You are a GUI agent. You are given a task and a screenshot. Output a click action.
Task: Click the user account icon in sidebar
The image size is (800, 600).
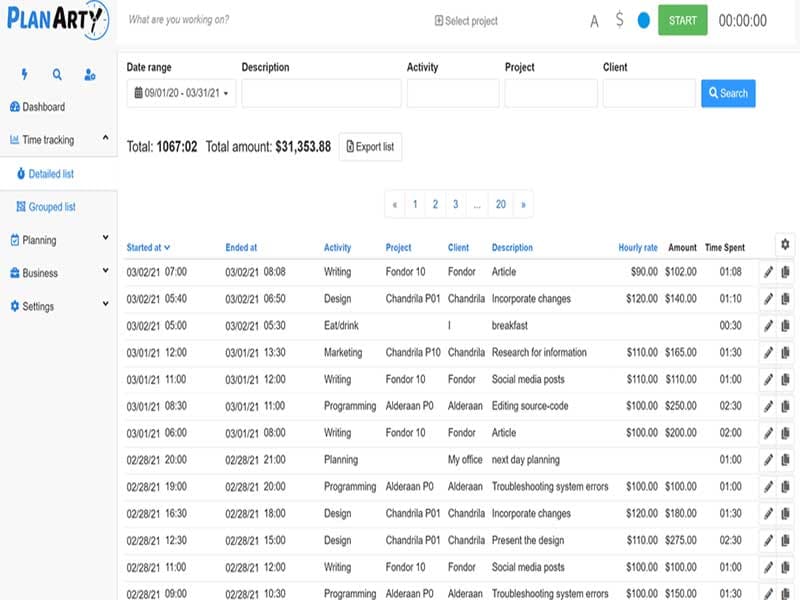click(90, 74)
